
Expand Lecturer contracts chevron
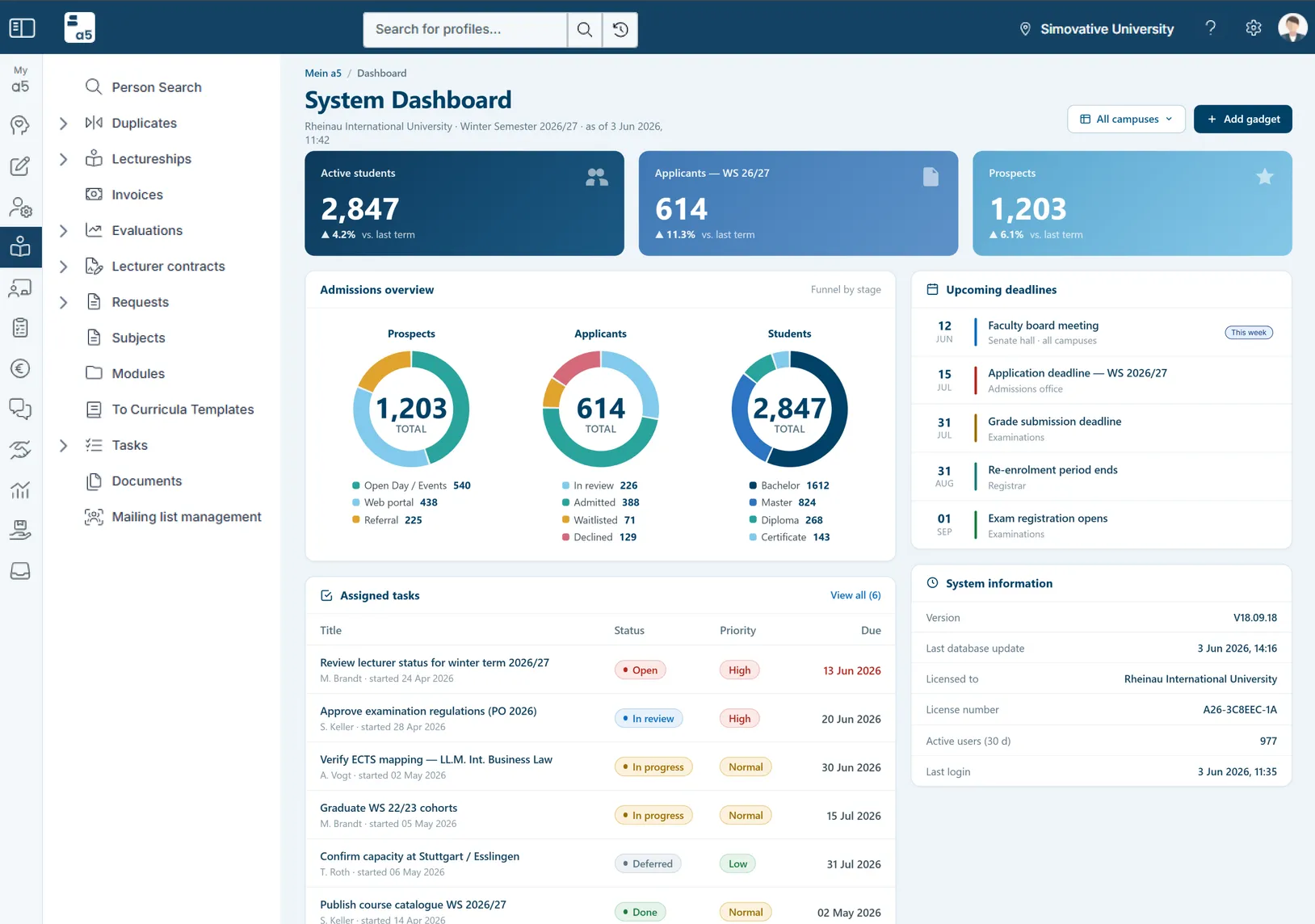pos(64,267)
